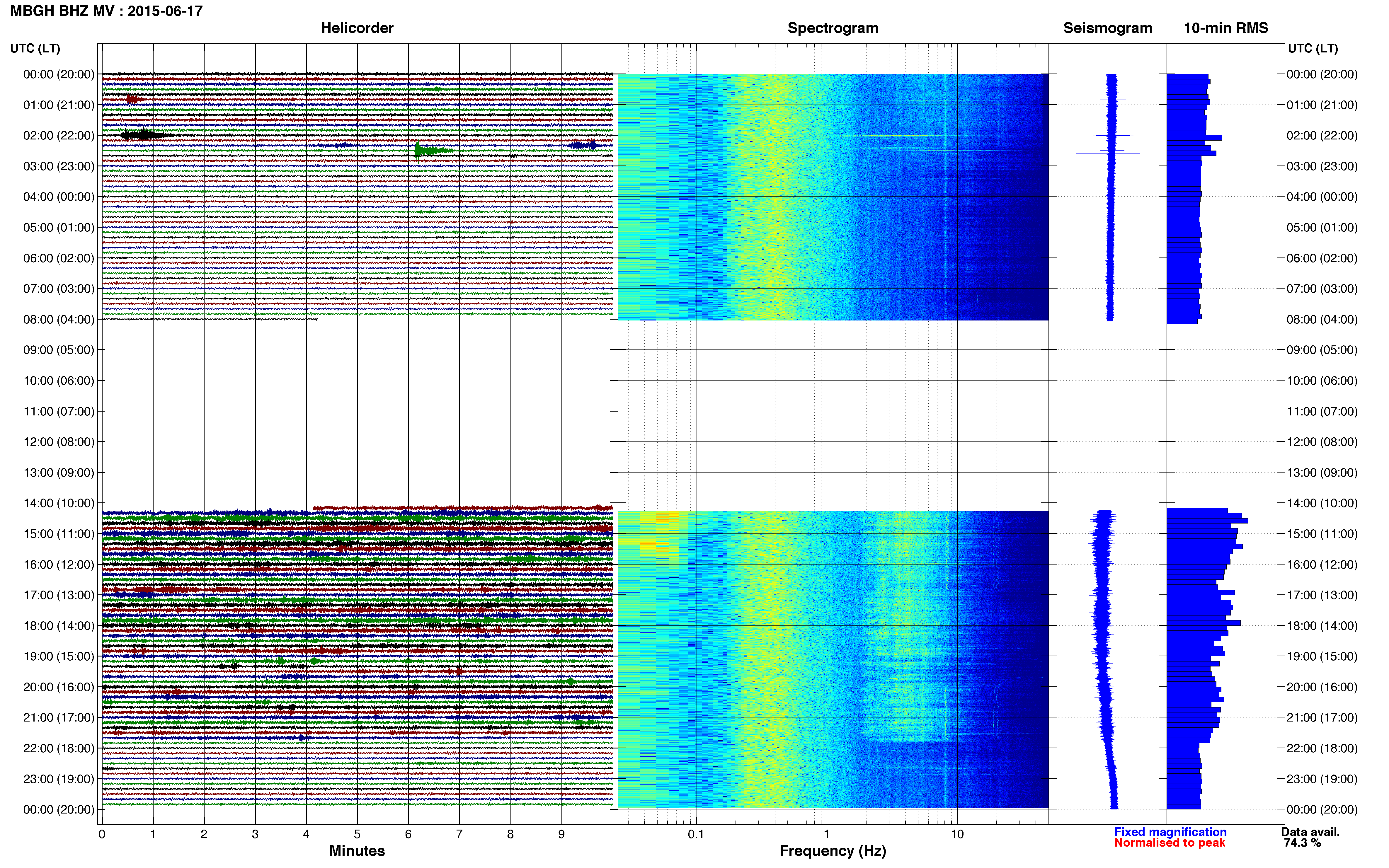Click the '10' frequency axis tick
The width and height of the screenshot is (1389, 868).
click(957, 834)
